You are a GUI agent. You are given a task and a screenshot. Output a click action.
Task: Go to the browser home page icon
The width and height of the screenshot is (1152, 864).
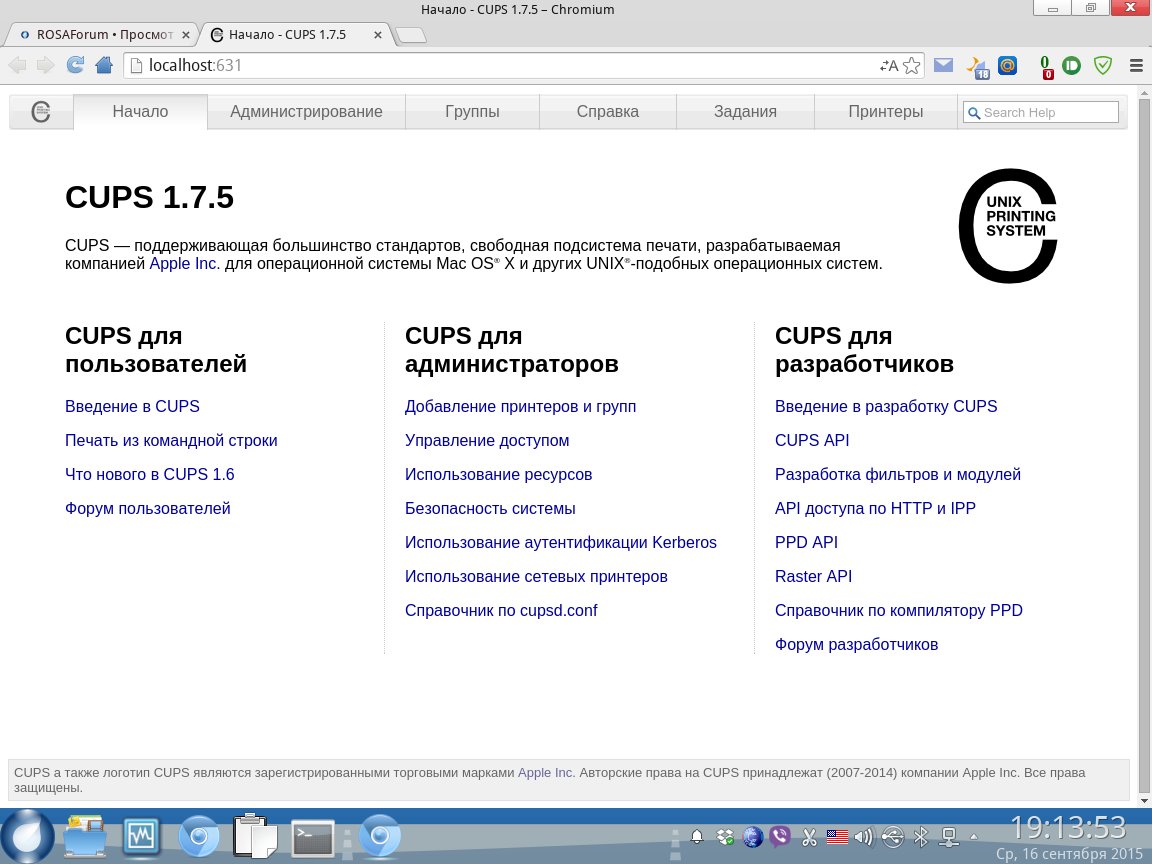coord(103,66)
